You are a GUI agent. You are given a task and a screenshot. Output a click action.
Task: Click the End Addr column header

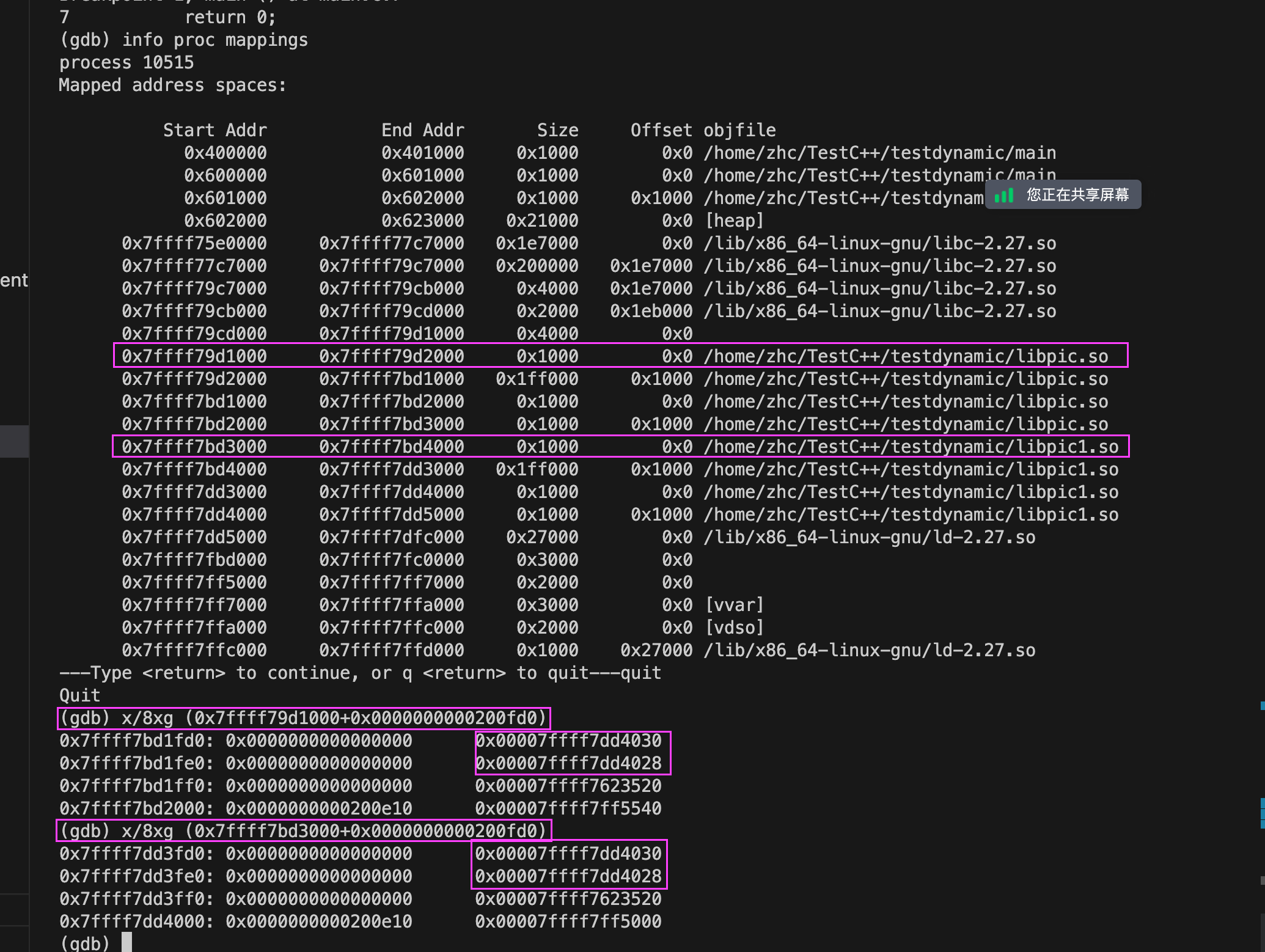(422, 130)
